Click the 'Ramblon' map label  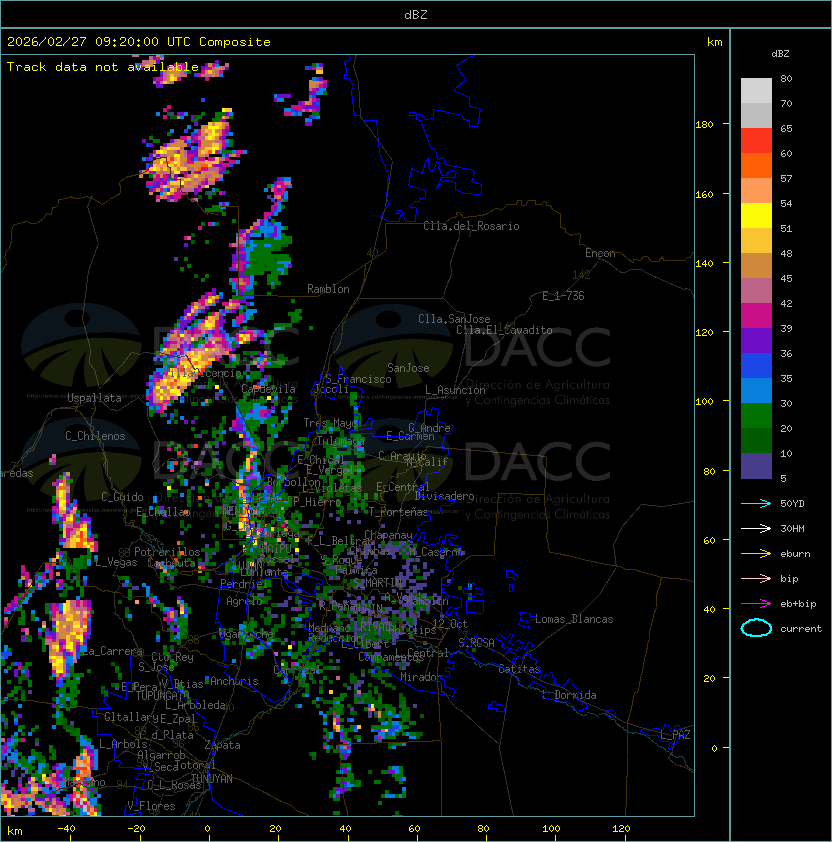coord(328,289)
